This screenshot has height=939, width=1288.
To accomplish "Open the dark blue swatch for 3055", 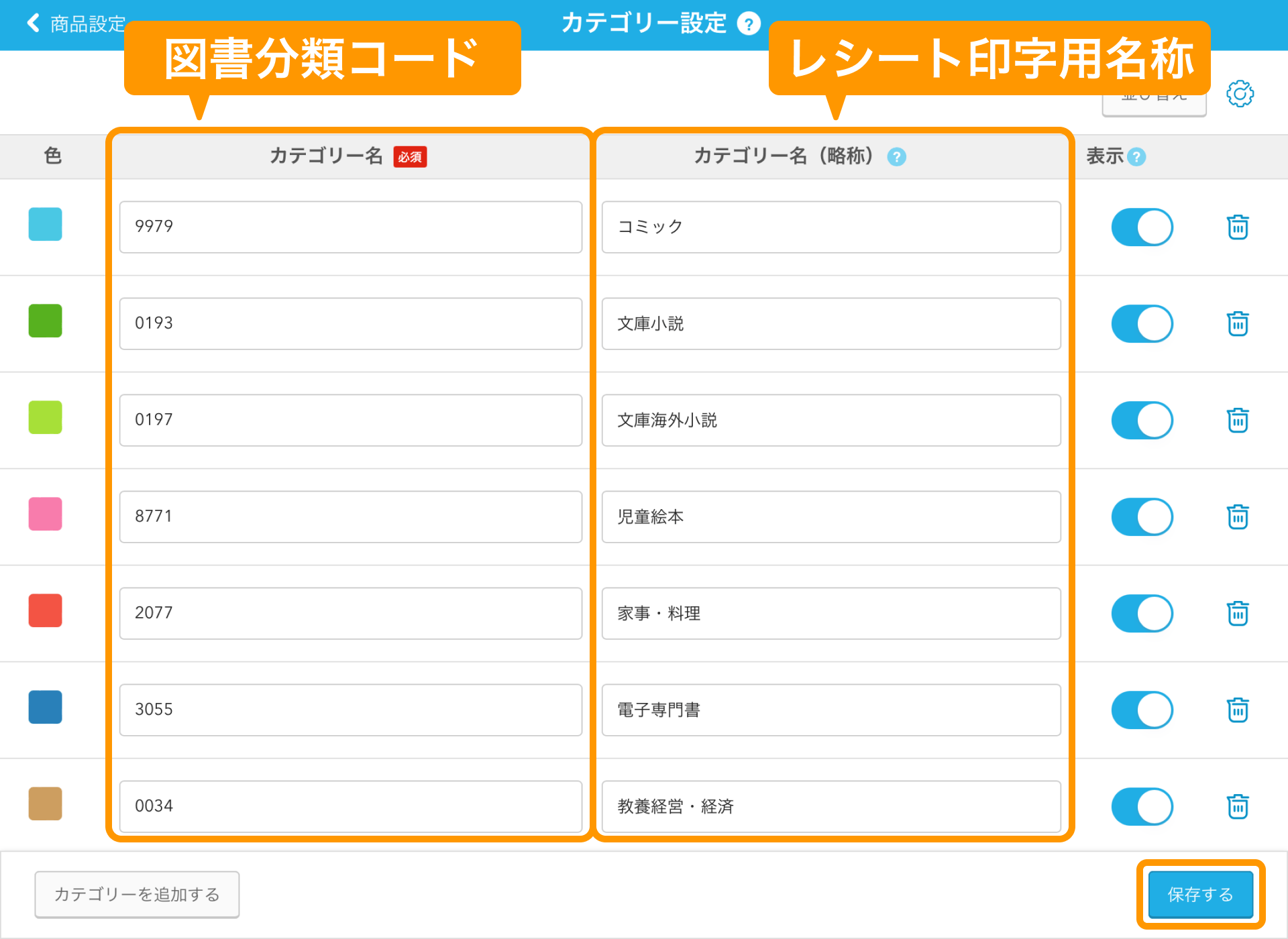I will [x=45, y=707].
